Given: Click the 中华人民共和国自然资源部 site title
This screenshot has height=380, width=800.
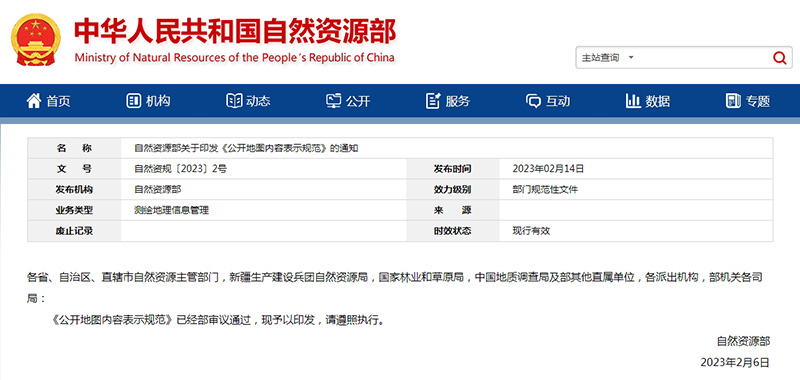Looking at the screenshot, I should (x=235, y=31).
